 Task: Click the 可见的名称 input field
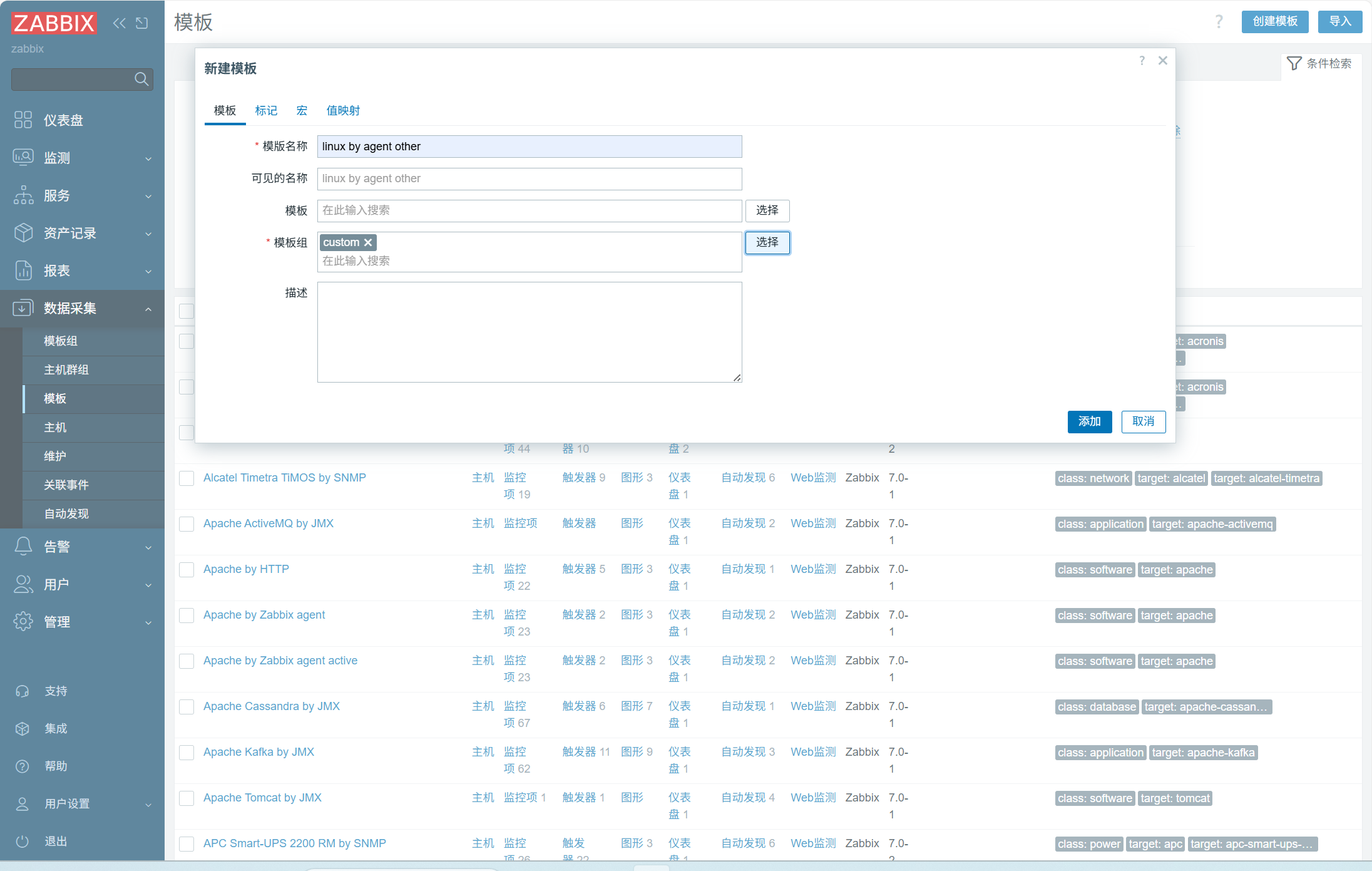(530, 178)
